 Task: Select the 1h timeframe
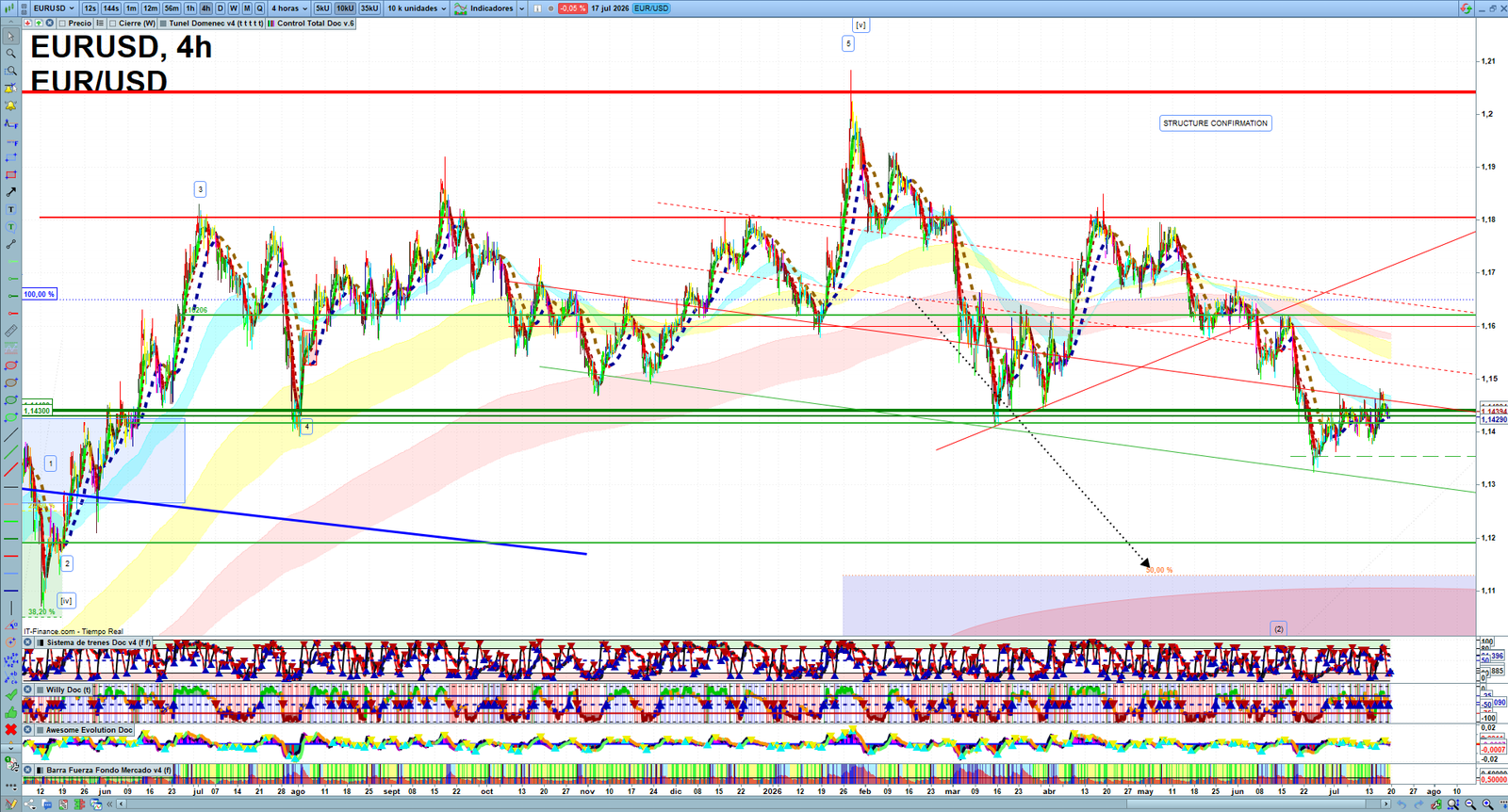(x=190, y=8)
